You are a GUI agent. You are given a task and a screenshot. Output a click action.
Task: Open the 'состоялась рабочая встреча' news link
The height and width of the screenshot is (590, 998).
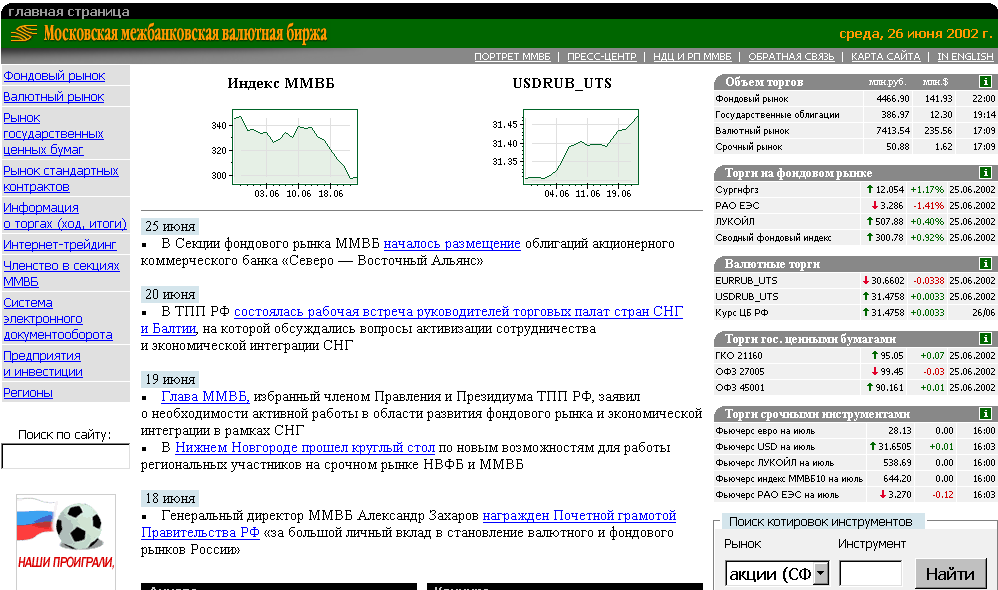(458, 312)
